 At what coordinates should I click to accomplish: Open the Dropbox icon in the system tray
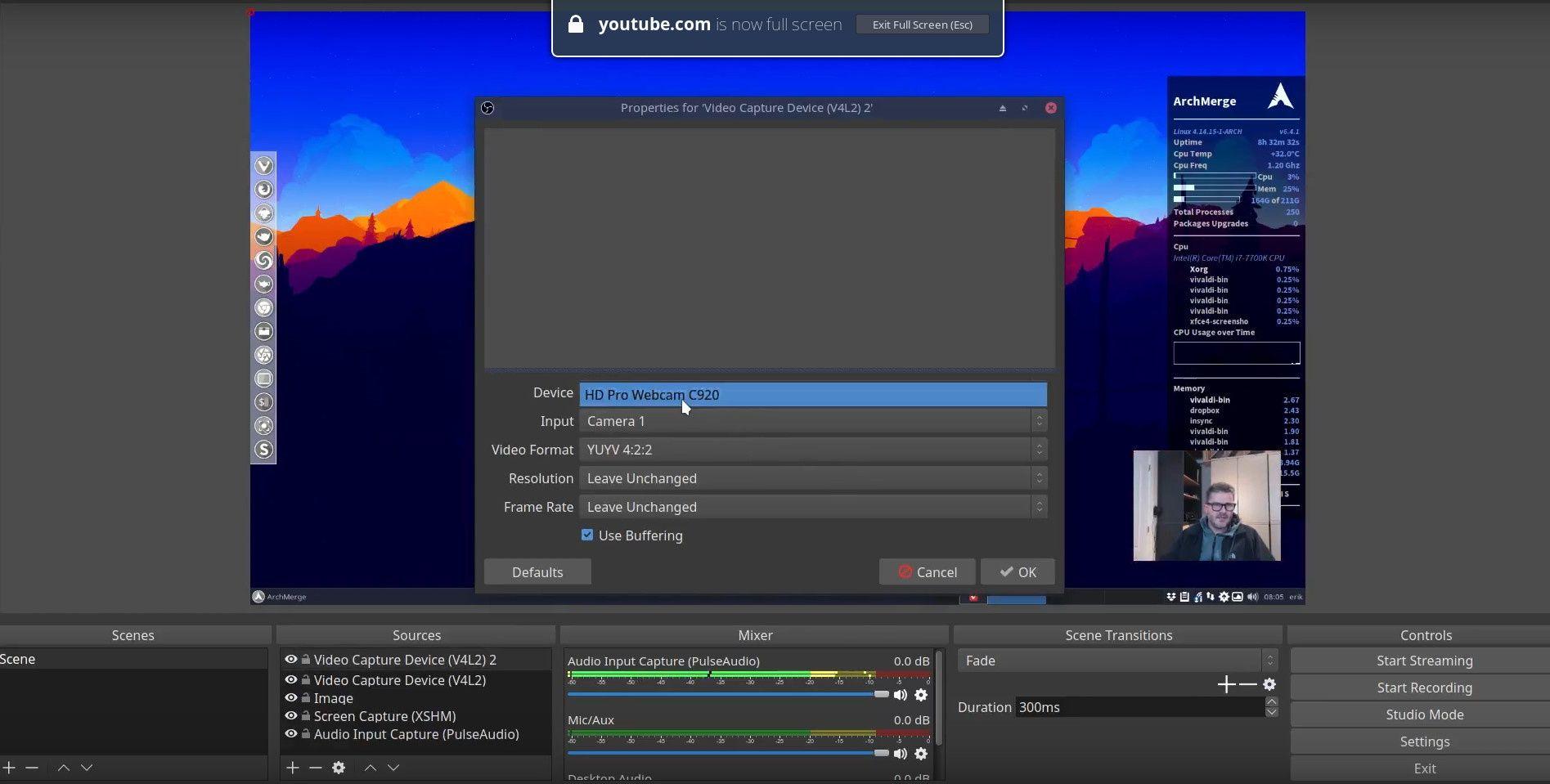[x=1170, y=596]
